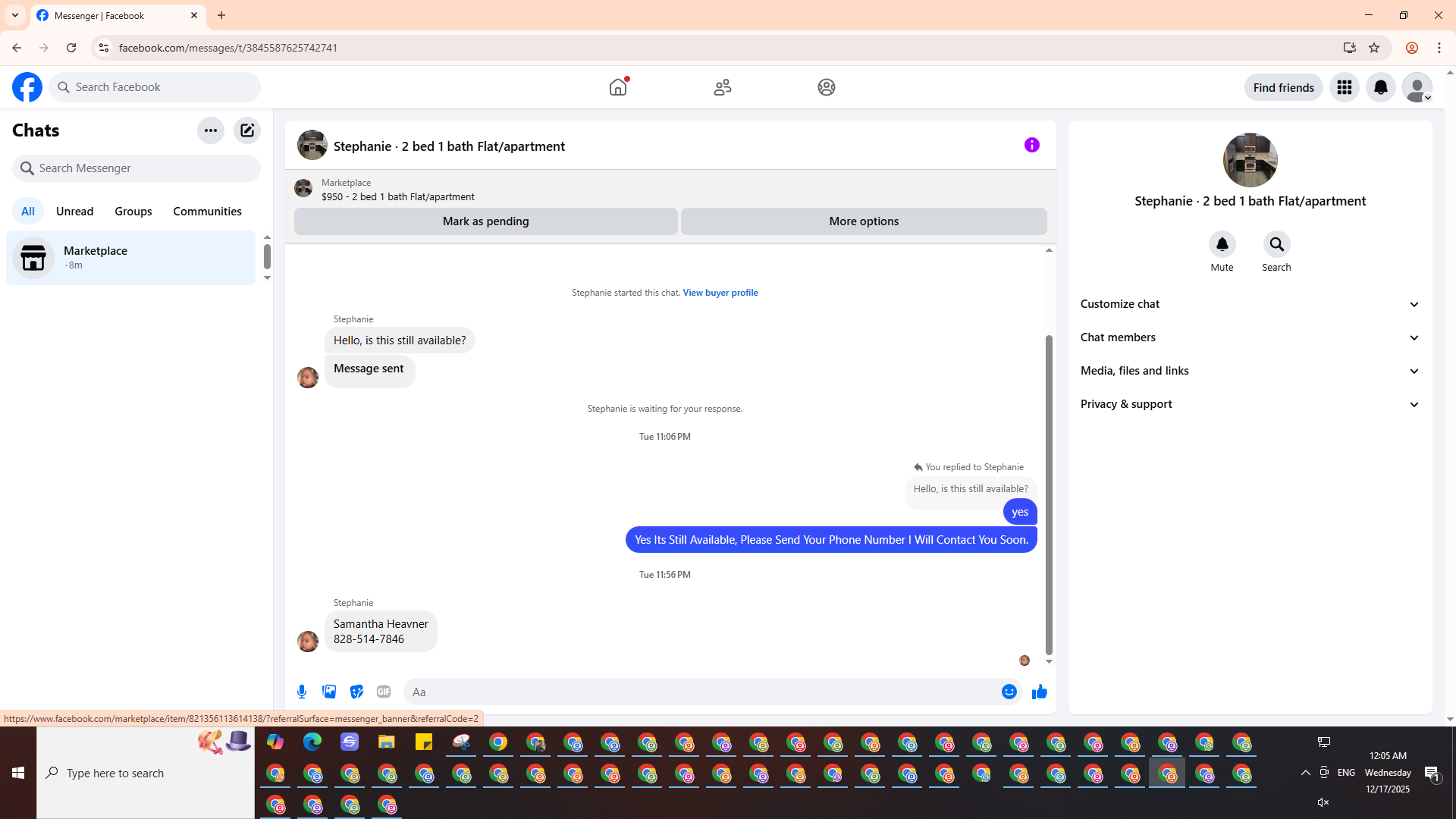
Task: Open the Marketplace chat in the list
Action: pyautogui.click(x=131, y=258)
